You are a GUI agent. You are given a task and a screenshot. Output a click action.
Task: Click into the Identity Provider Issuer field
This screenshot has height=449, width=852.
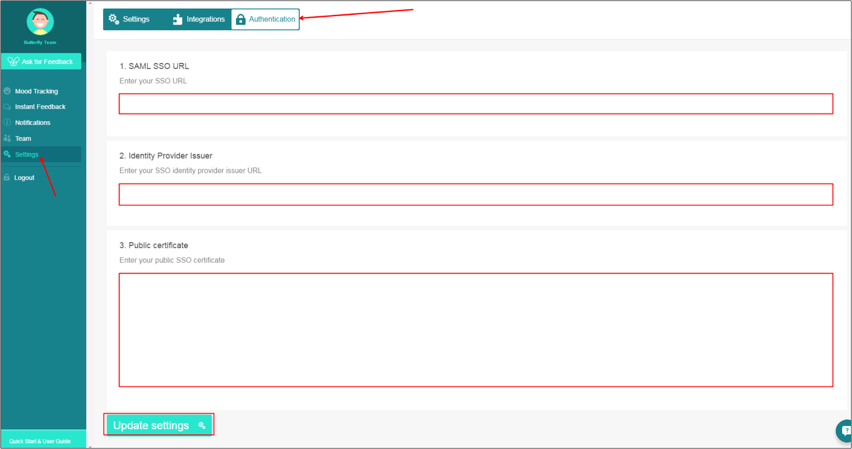(x=475, y=194)
